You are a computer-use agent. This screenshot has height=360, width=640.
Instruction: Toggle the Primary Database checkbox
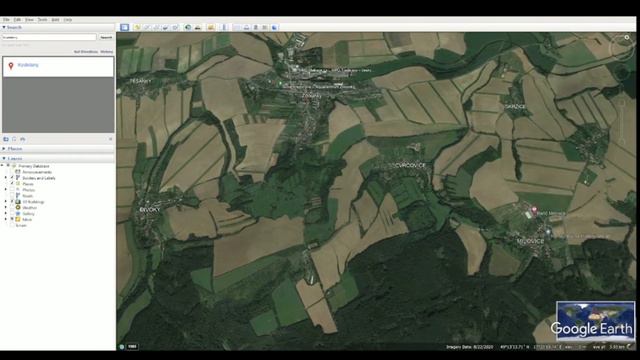(8, 166)
